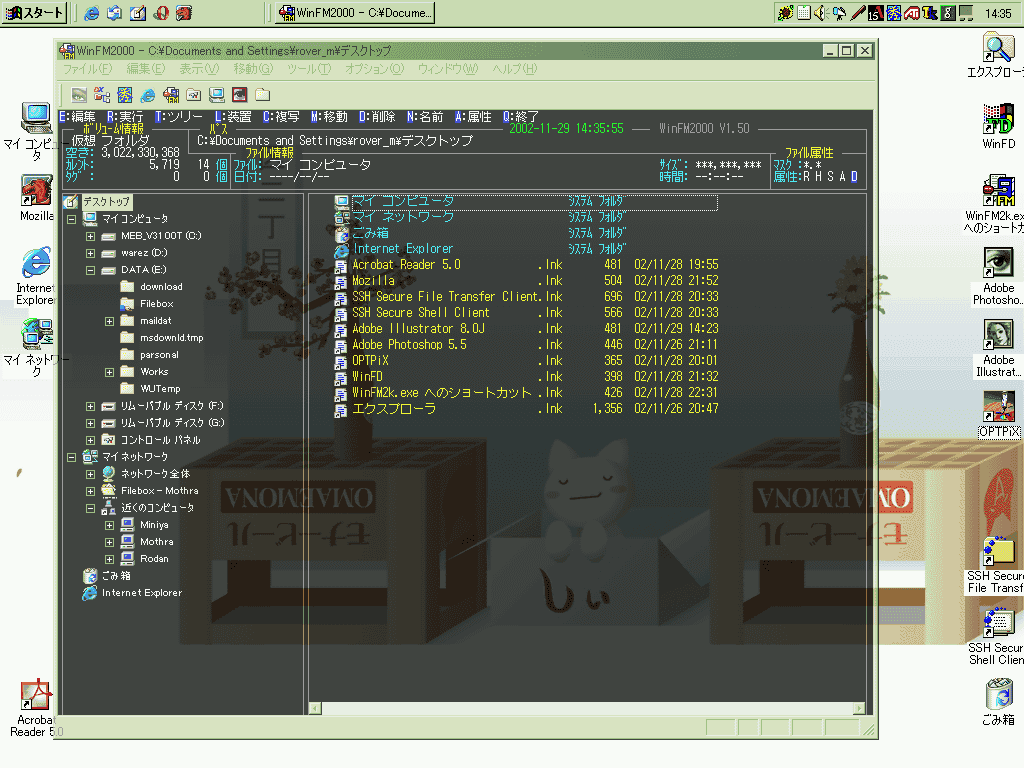Select the WUTemp folder in tree
This screenshot has height=768, width=1024.
160,389
